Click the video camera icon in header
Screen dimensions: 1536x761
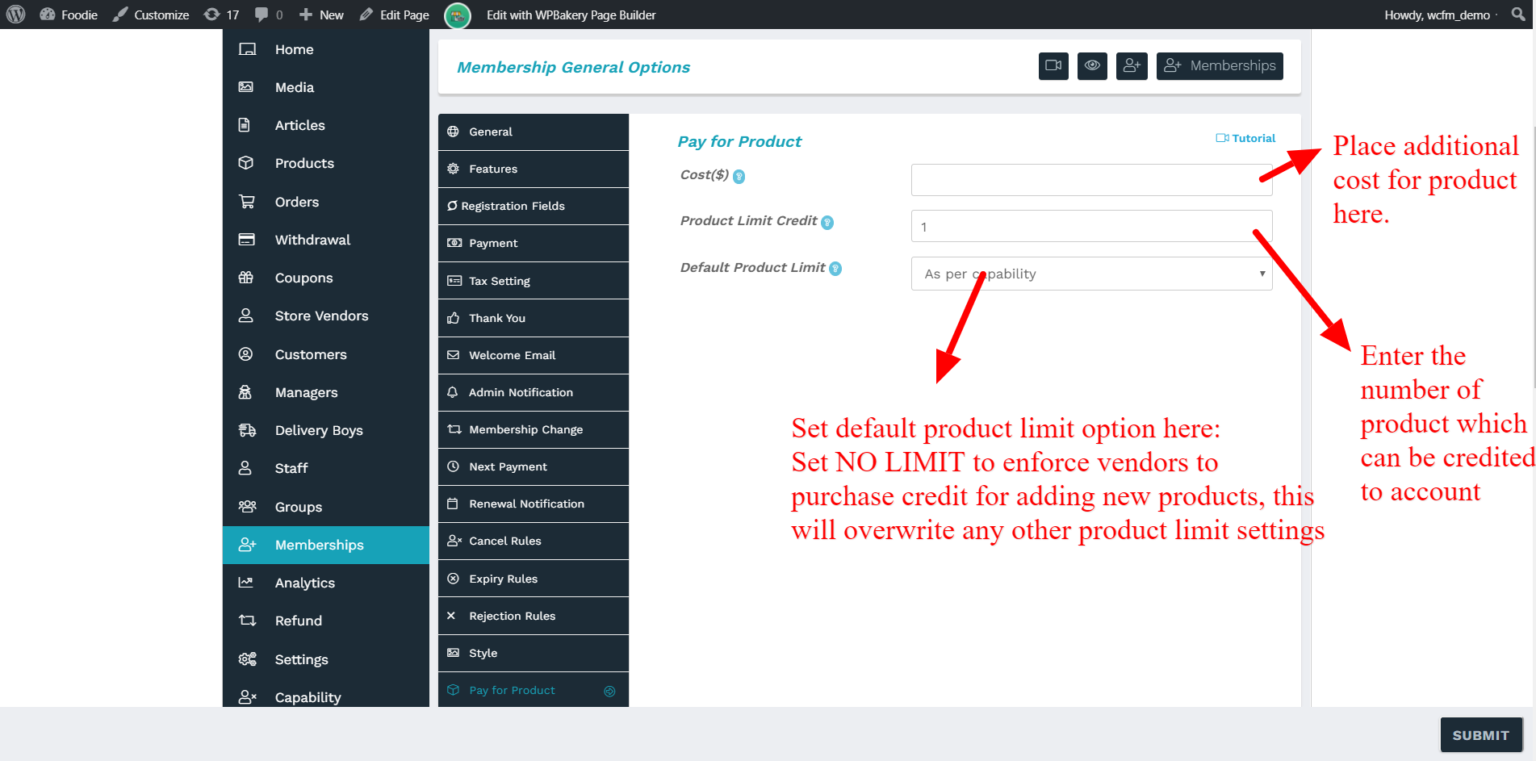1053,66
